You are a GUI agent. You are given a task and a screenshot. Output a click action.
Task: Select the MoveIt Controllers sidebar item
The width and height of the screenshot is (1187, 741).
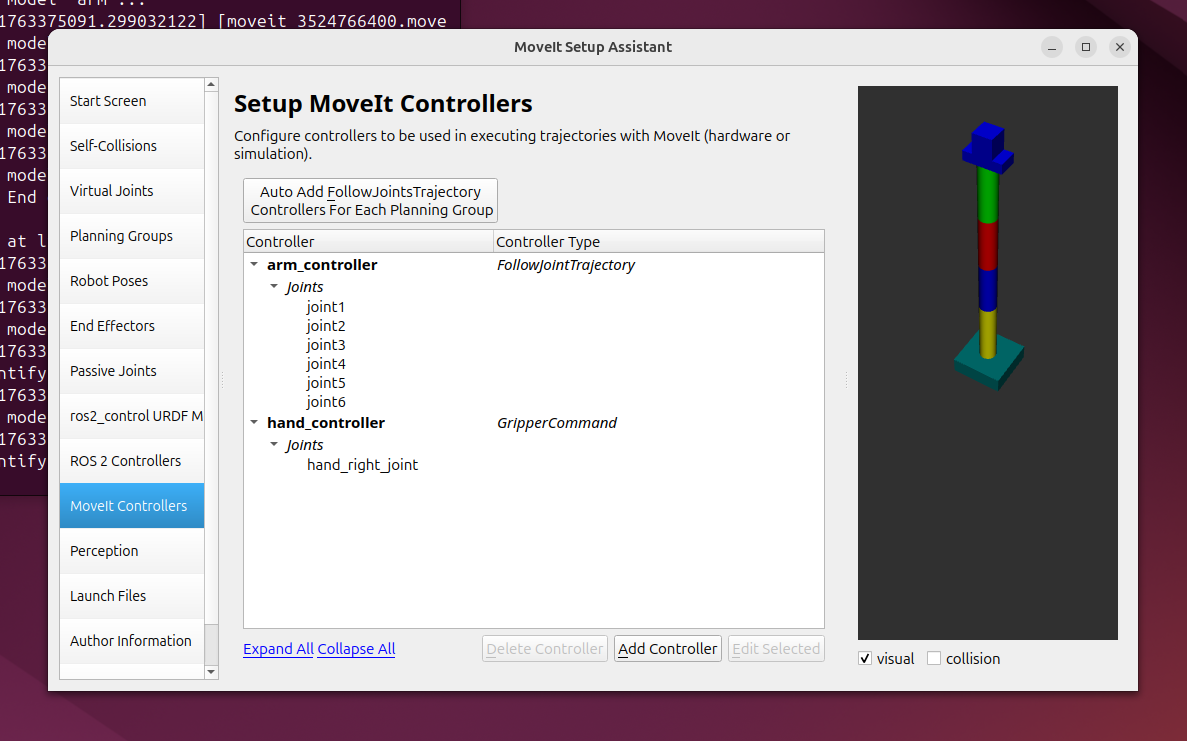tap(132, 506)
